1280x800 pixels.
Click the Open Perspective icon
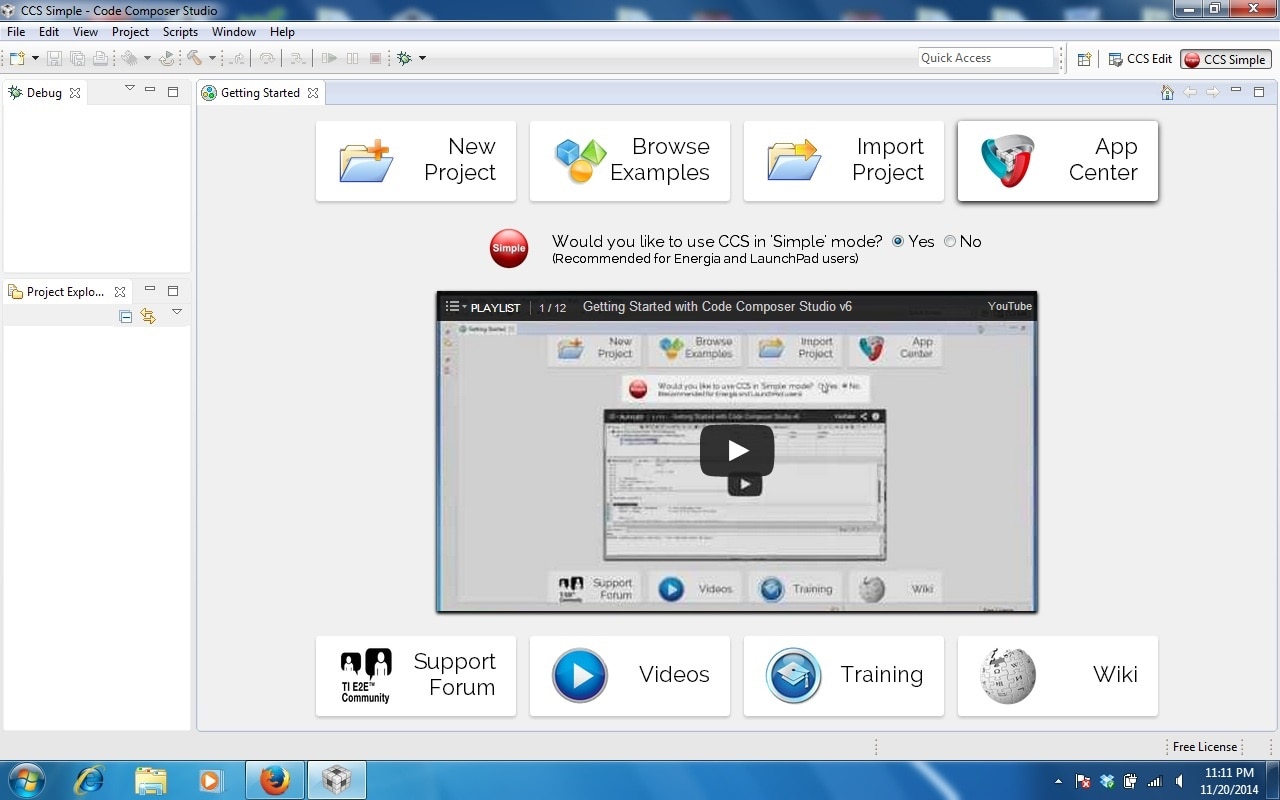[x=1084, y=59]
